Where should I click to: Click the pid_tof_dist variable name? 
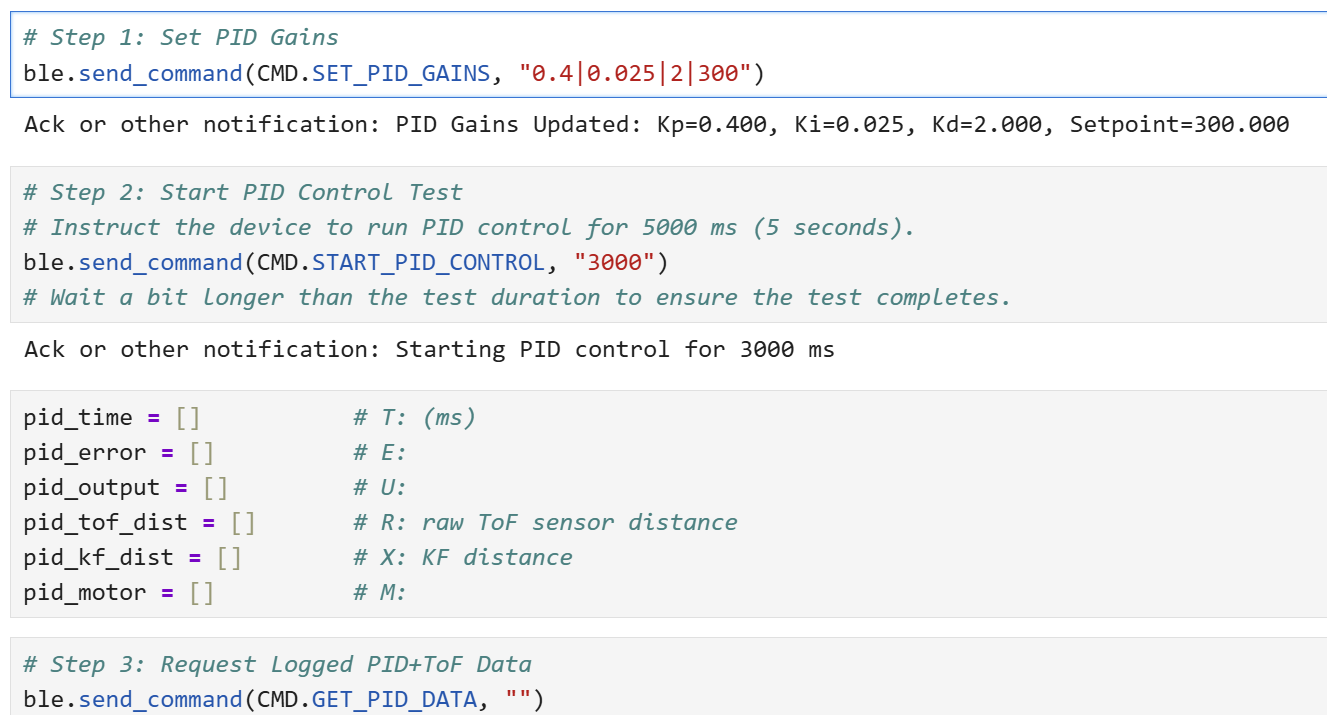(x=105, y=522)
